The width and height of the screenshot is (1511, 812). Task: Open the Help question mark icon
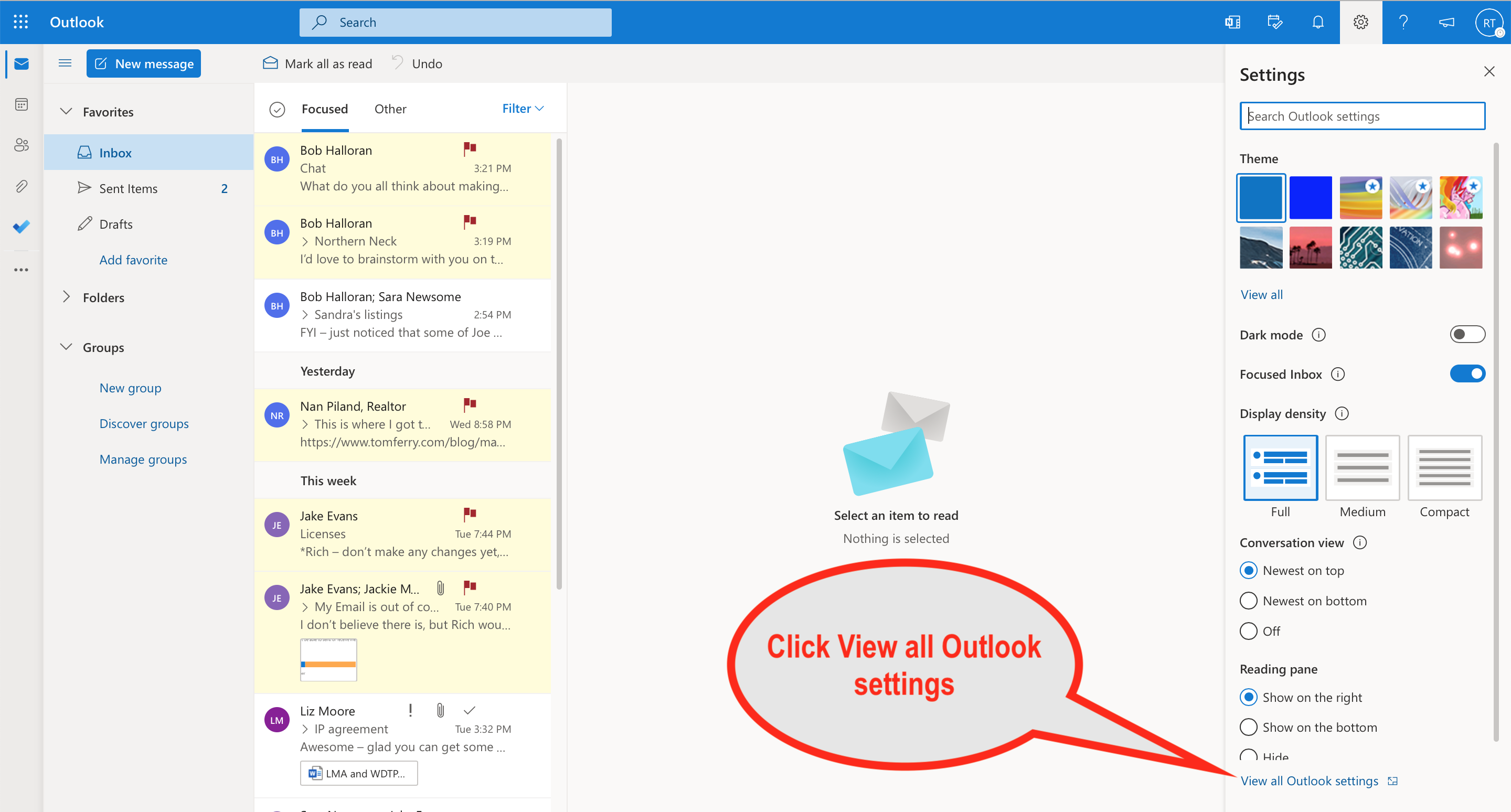(x=1403, y=22)
